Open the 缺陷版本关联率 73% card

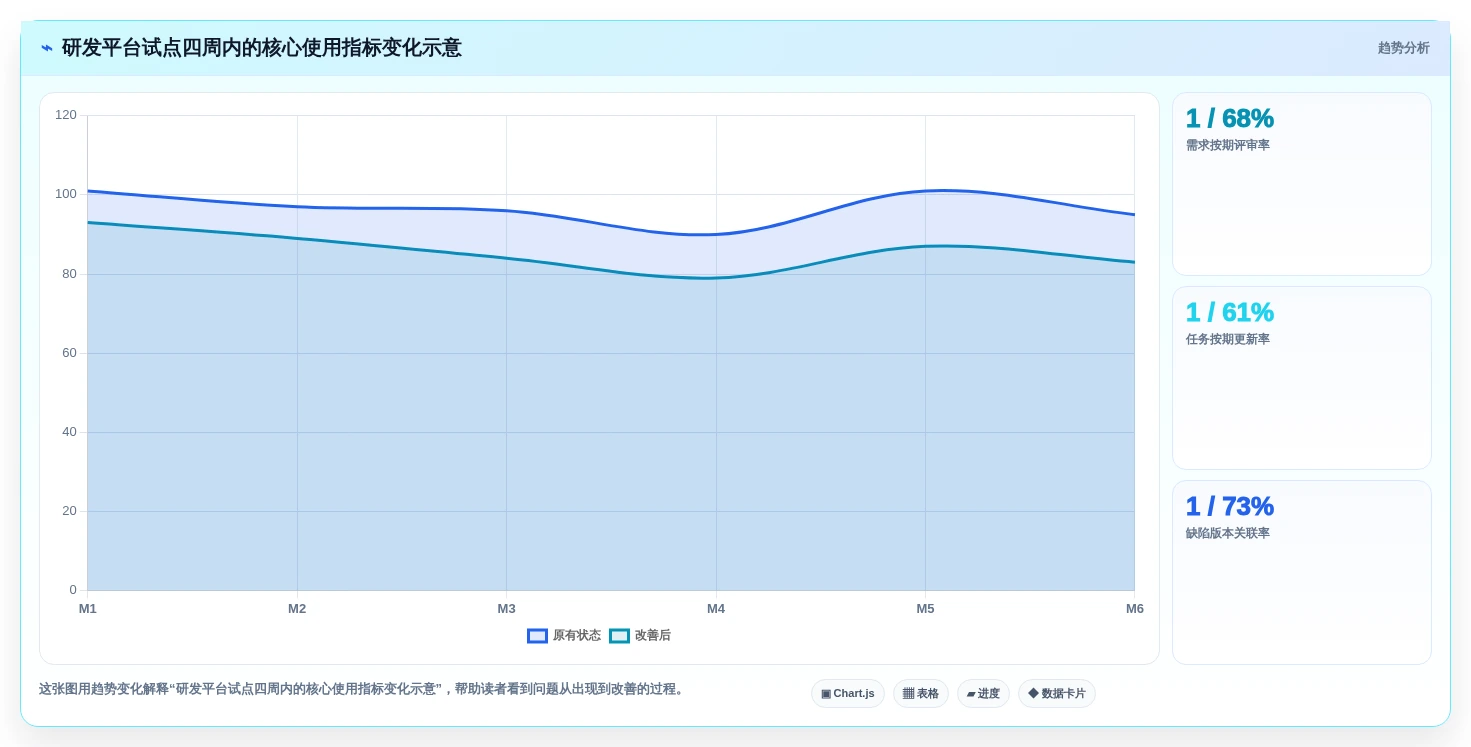pyautogui.click(x=1302, y=572)
